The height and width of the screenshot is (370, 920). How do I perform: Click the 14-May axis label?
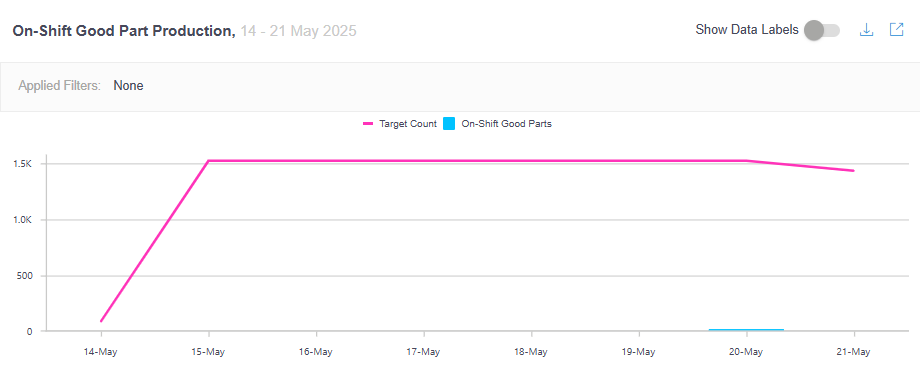(x=102, y=352)
